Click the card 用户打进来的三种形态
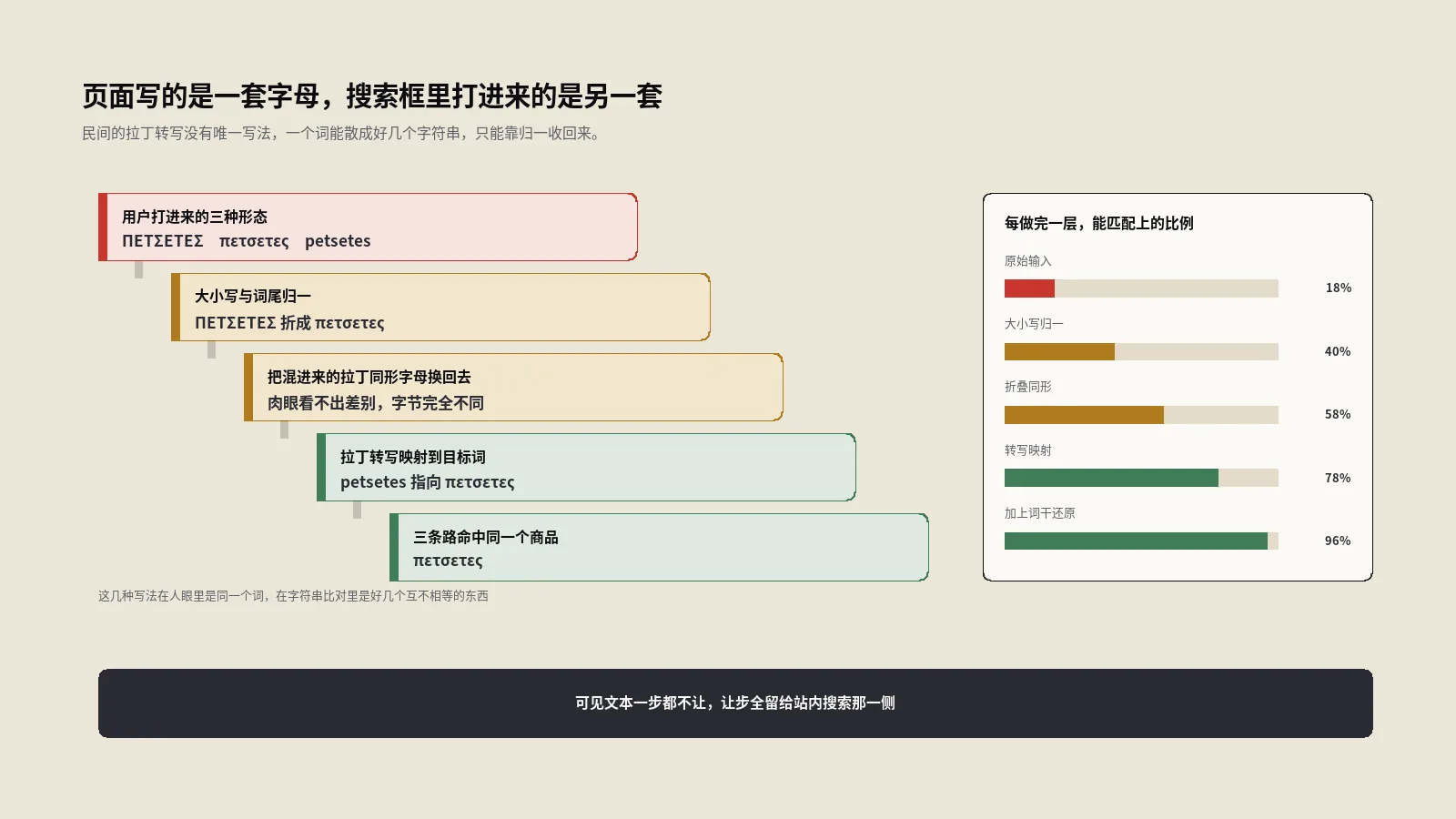The height and width of the screenshot is (819, 1456). 368,227
